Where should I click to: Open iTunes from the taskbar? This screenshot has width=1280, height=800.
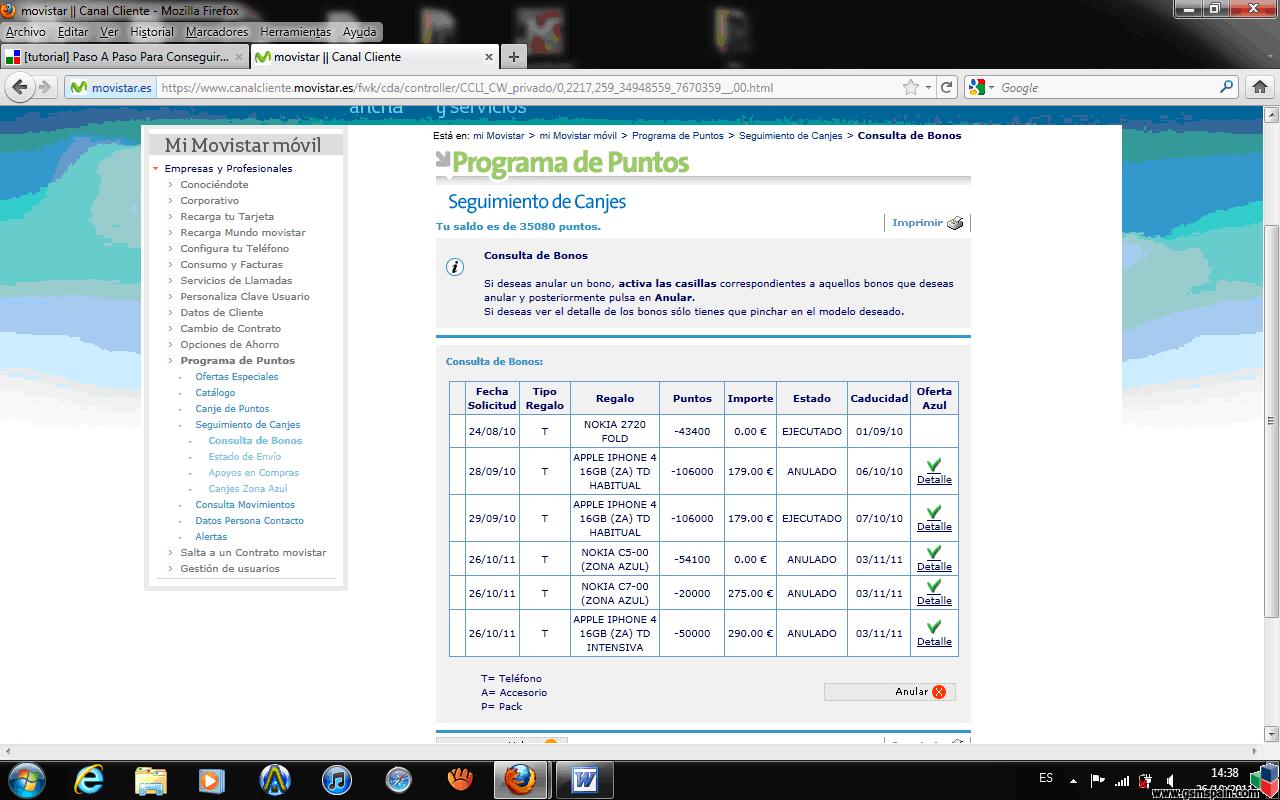(x=337, y=779)
